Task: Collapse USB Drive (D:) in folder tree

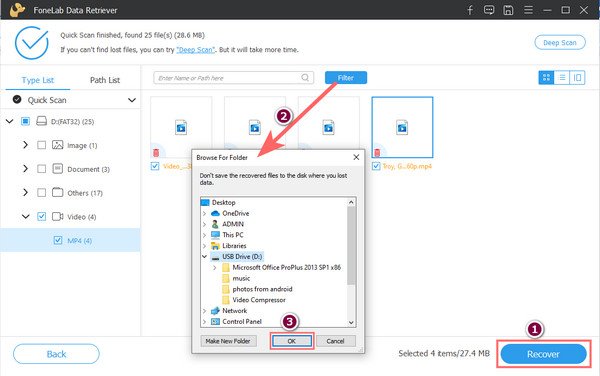Action: [204, 257]
